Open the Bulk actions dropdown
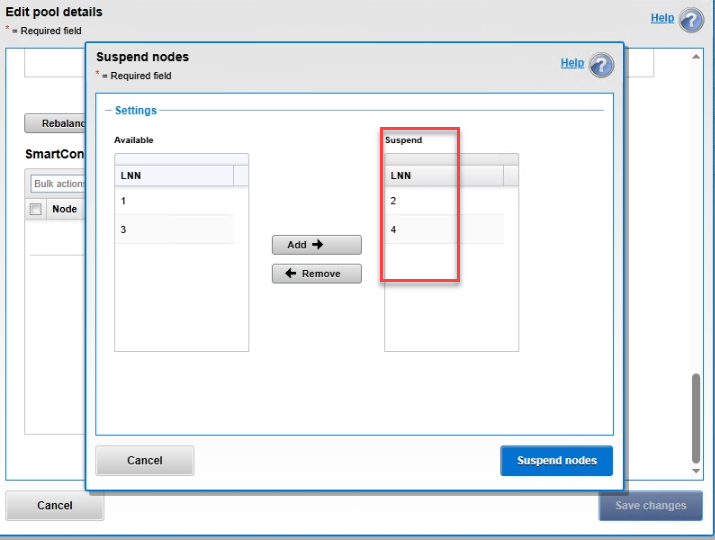 (58, 184)
